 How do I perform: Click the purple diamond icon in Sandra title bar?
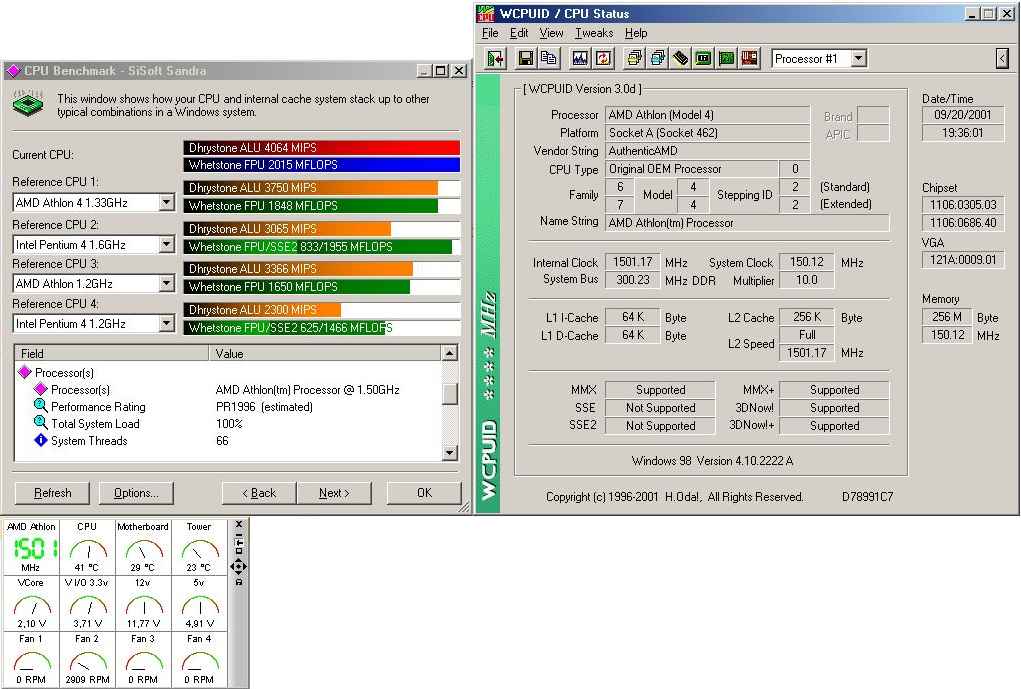click(x=13, y=70)
